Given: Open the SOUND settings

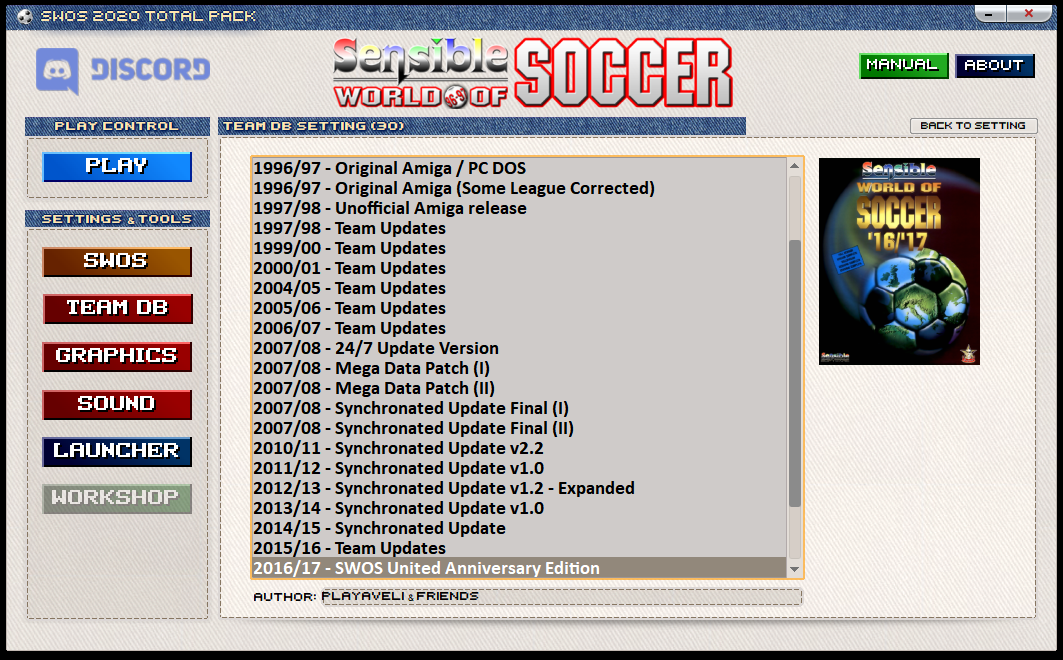Looking at the screenshot, I should [x=117, y=404].
